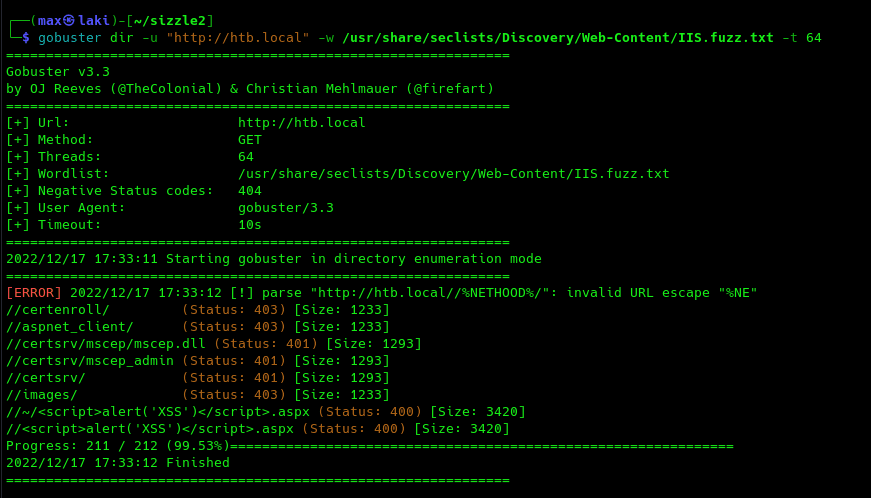Click the Threads value 64
This screenshot has height=498, width=871.
click(246, 157)
